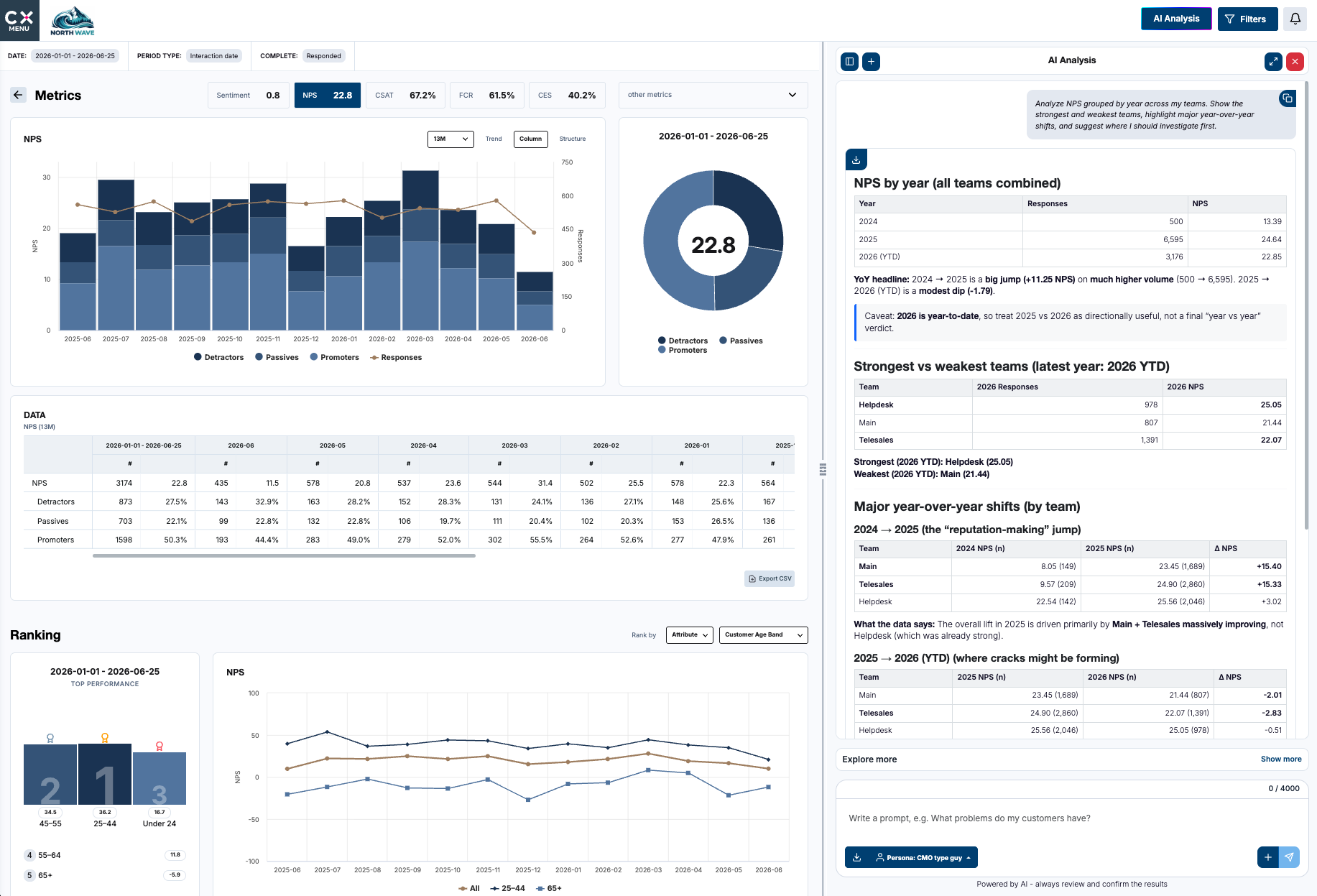Viewport: 1317px width, 896px height.
Task: Click the data table horizontal scrollbar
Action: pos(284,555)
